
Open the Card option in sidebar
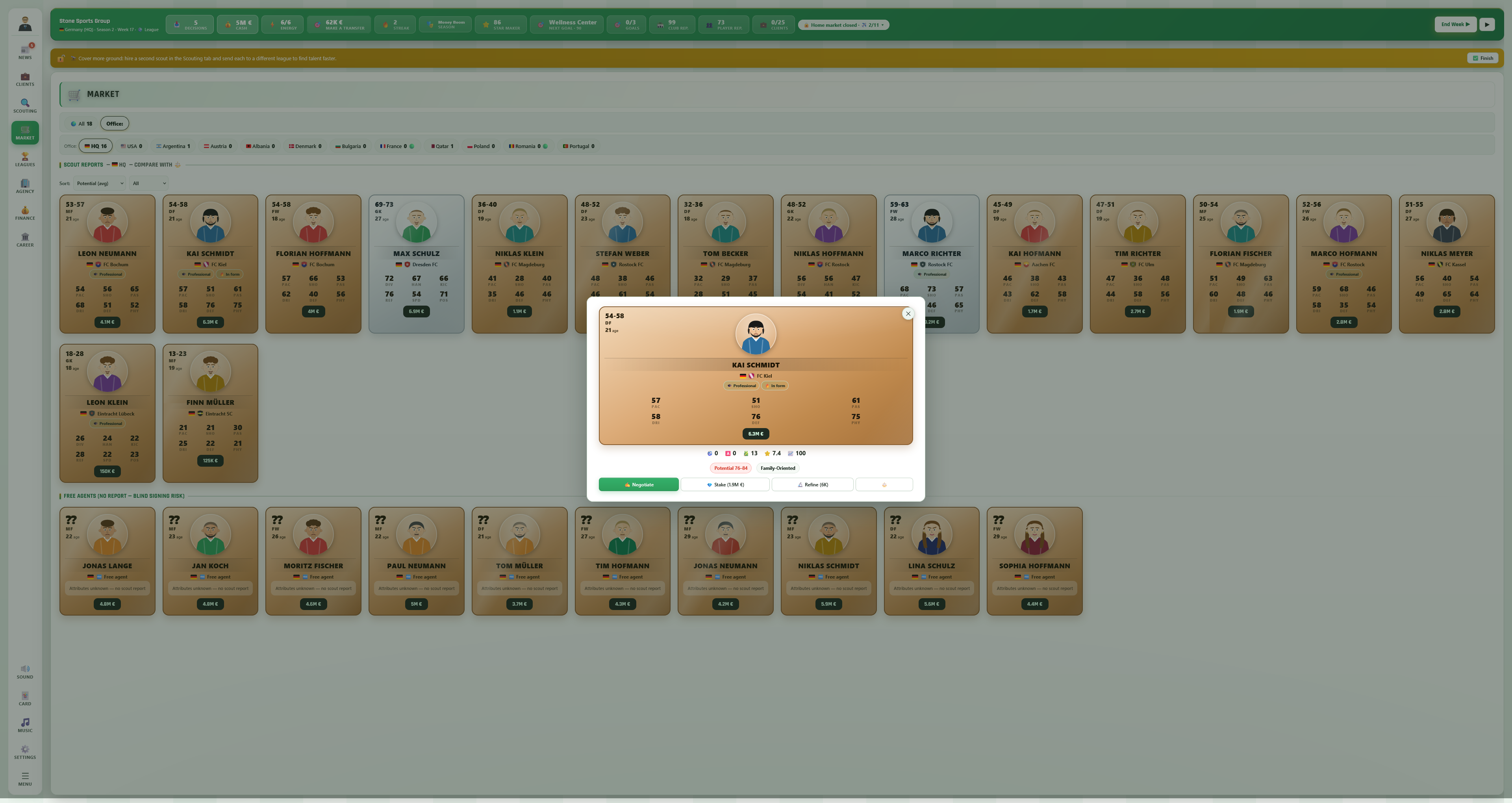coord(25,699)
